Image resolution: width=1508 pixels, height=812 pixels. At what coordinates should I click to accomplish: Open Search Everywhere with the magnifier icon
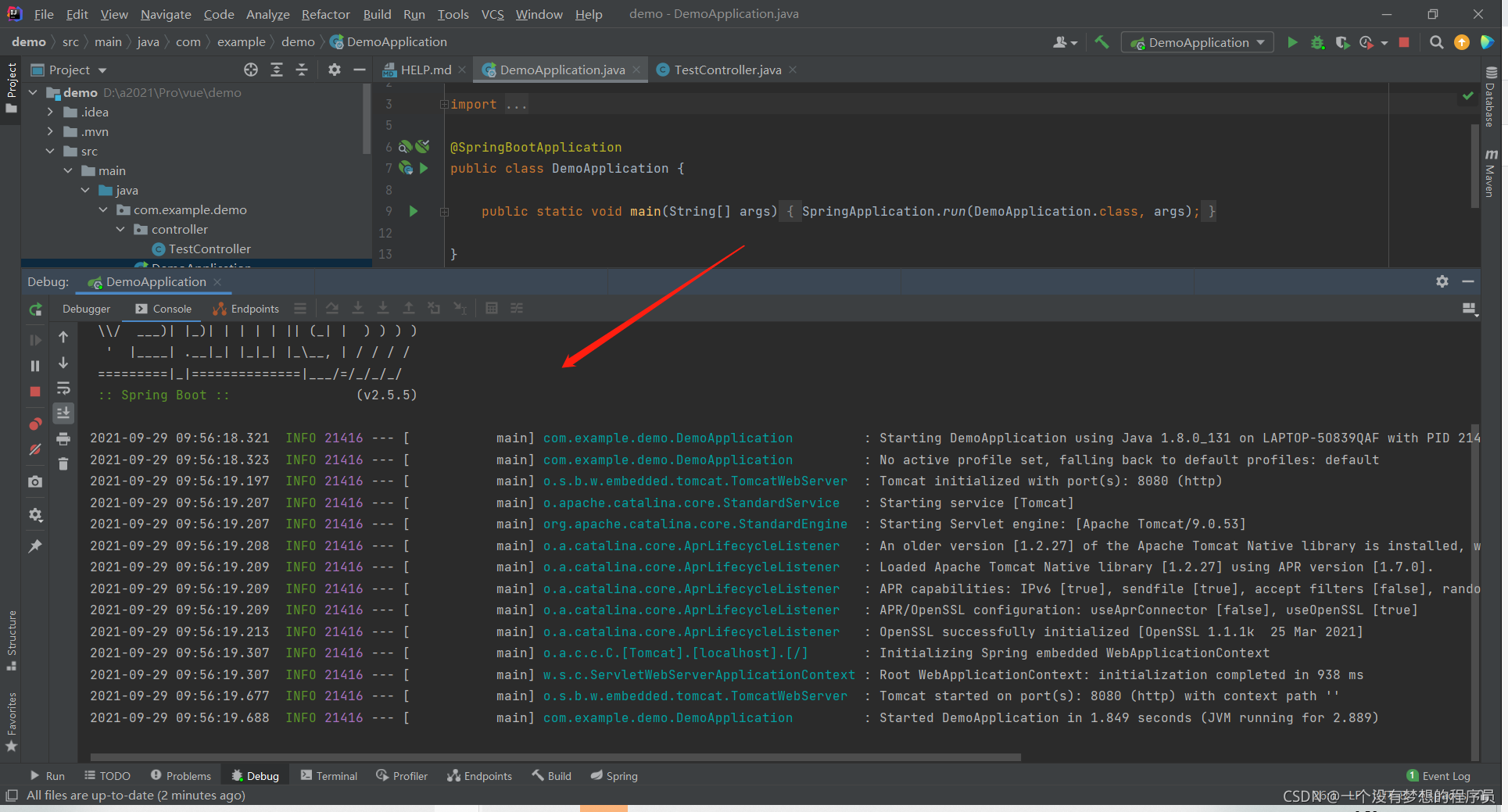click(x=1436, y=42)
